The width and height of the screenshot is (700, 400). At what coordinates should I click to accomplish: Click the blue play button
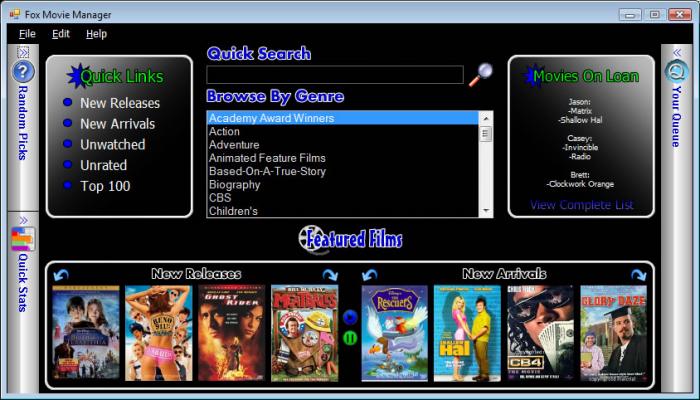click(x=350, y=317)
